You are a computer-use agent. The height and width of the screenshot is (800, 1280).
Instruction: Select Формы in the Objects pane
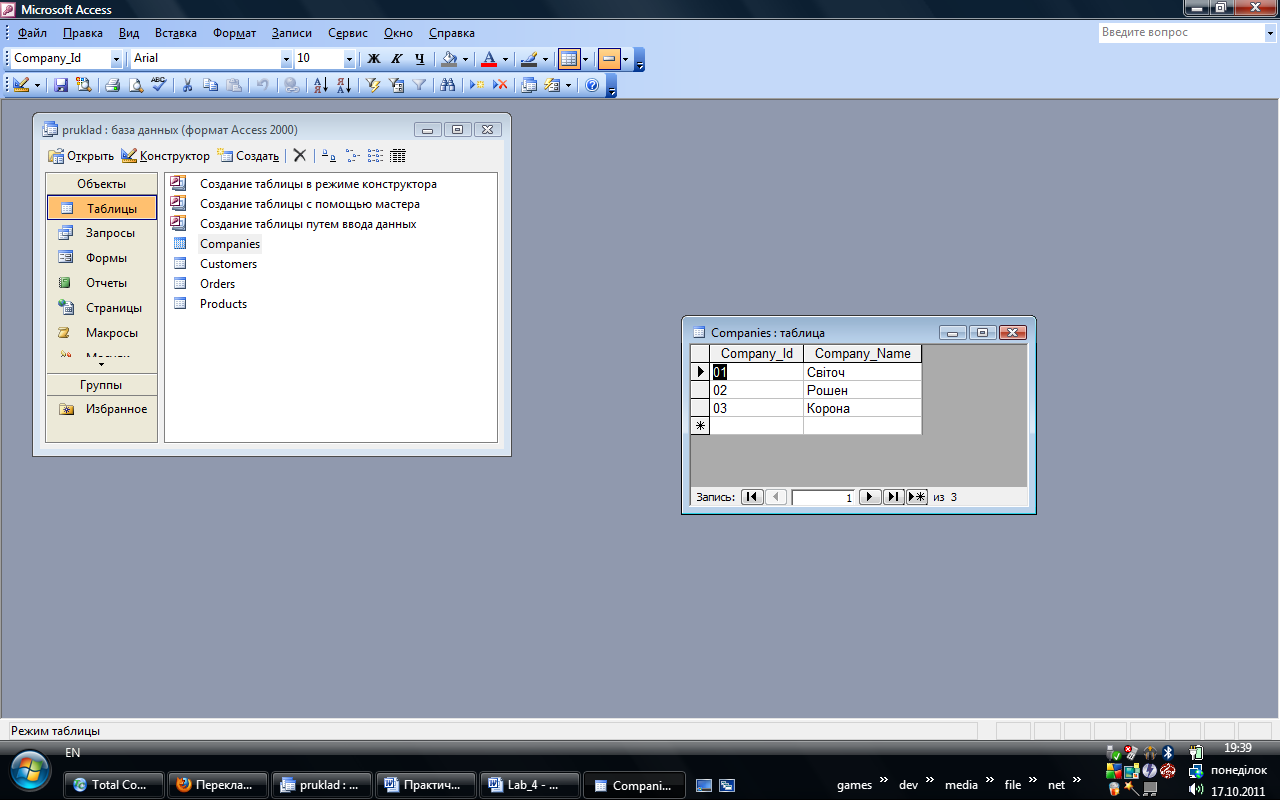(x=101, y=258)
